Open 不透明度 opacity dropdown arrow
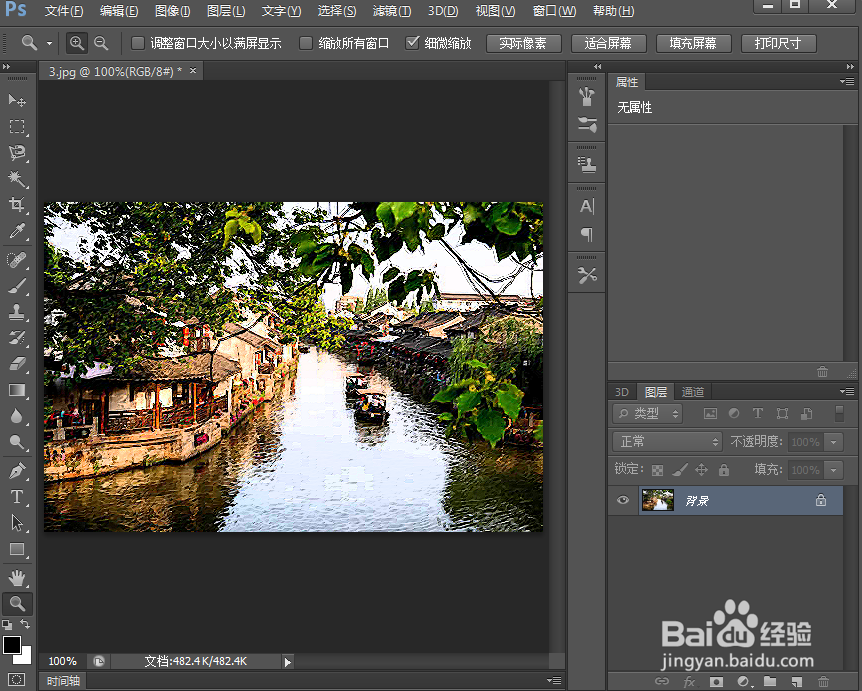 tap(834, 442)
